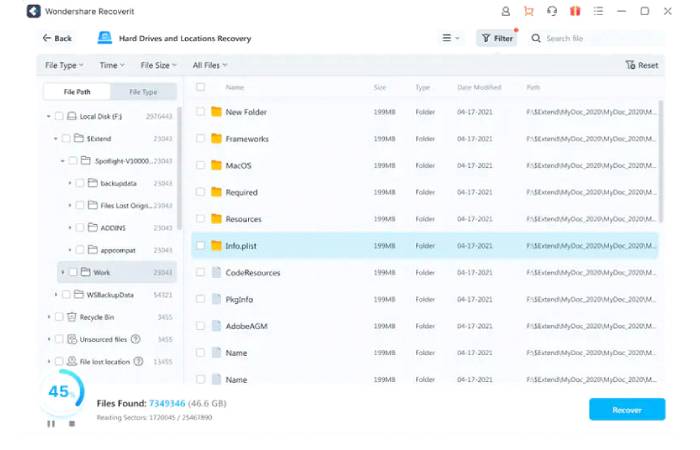
Task: Click the red gift box icon
Action: click(x=575, y=11)
